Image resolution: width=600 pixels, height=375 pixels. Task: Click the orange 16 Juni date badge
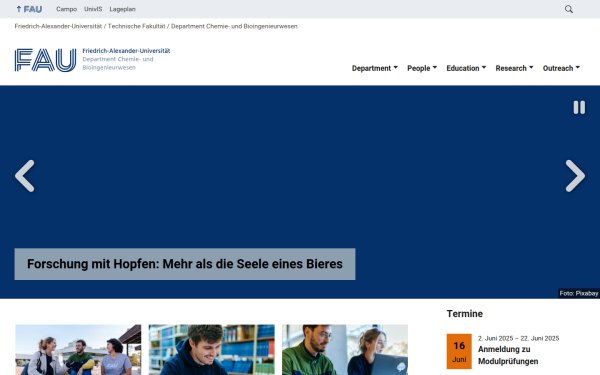(x=459, y=351)
